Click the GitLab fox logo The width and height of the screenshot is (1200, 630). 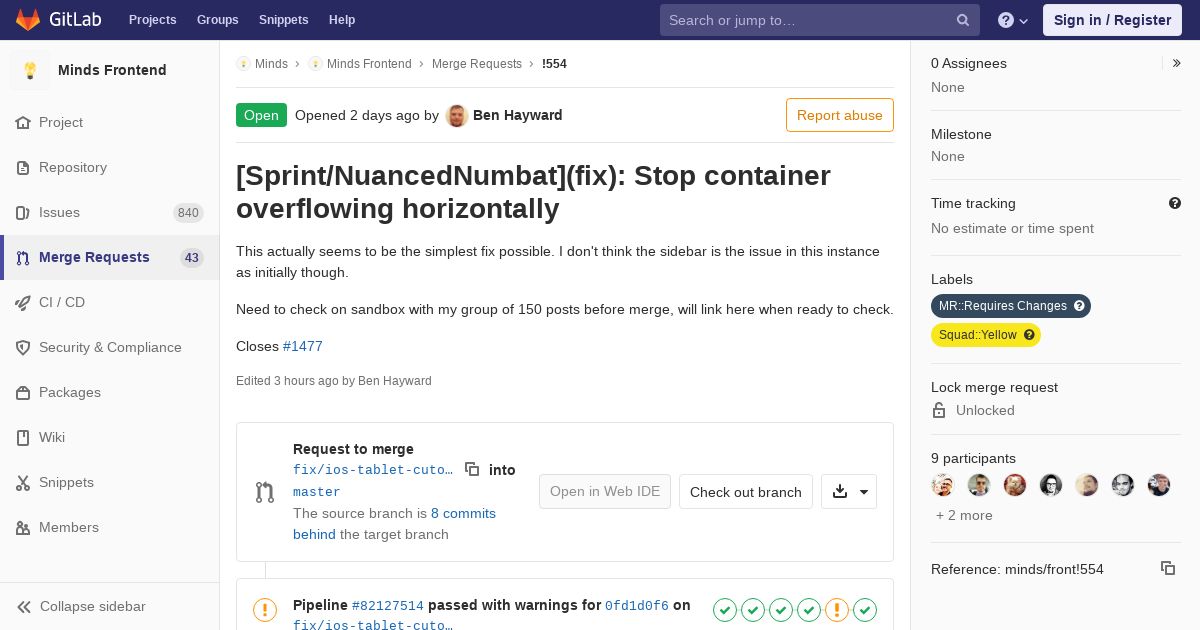(28, 19)
